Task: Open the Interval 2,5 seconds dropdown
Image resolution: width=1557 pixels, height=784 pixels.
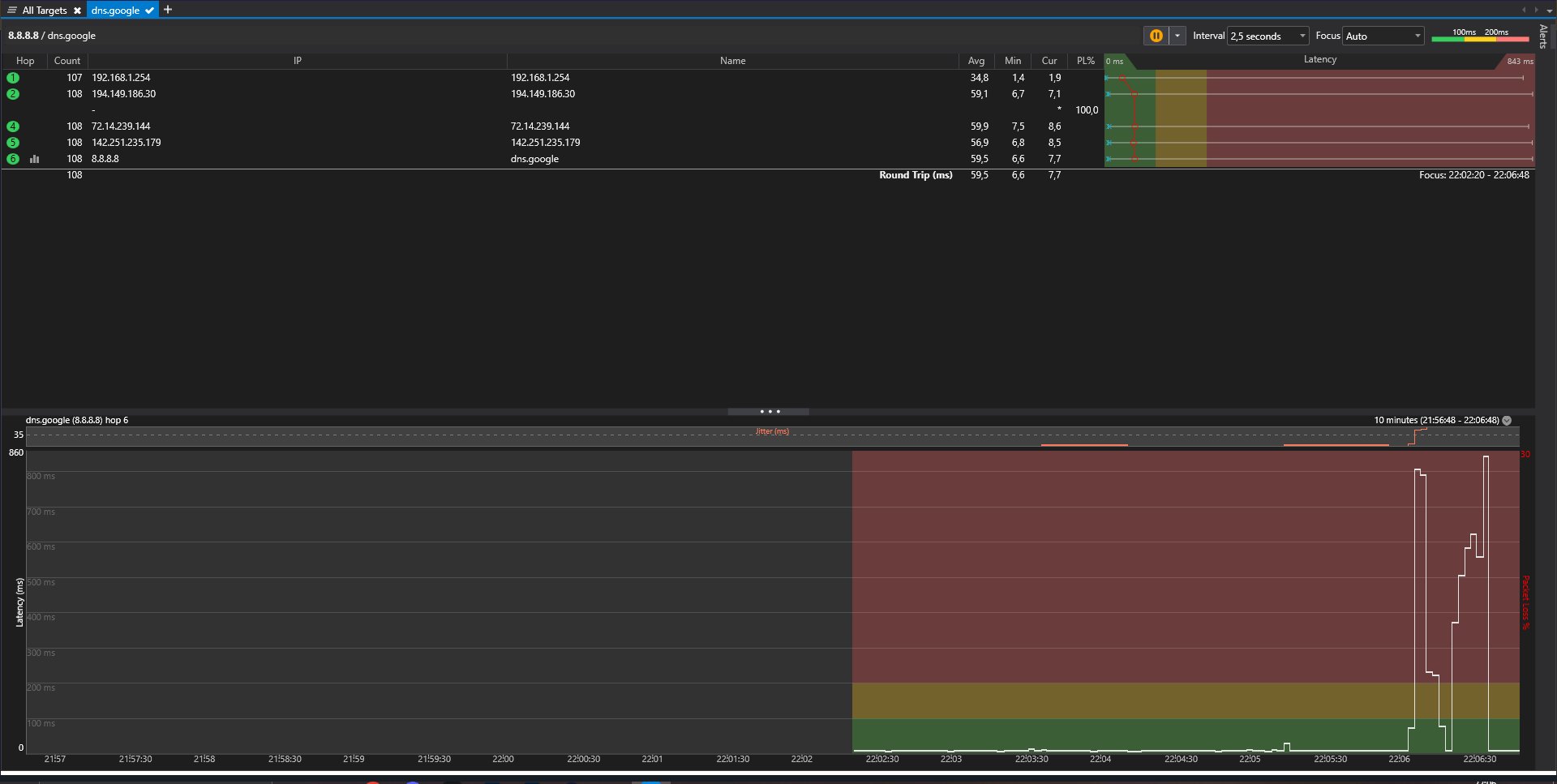Action: pos(1267,36)
